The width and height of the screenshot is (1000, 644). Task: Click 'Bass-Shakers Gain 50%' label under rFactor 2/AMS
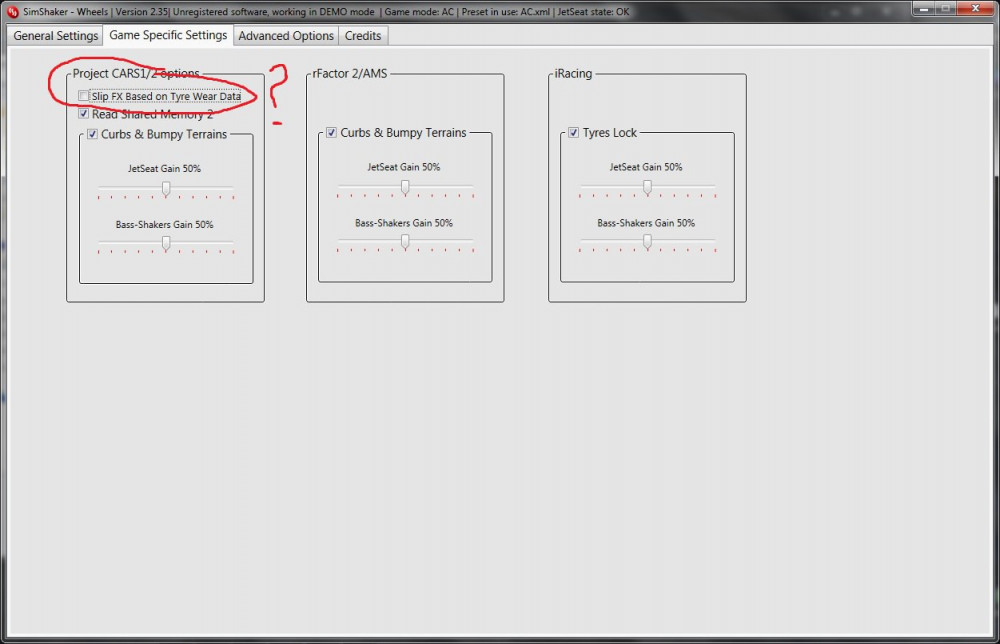coord(404,223)
